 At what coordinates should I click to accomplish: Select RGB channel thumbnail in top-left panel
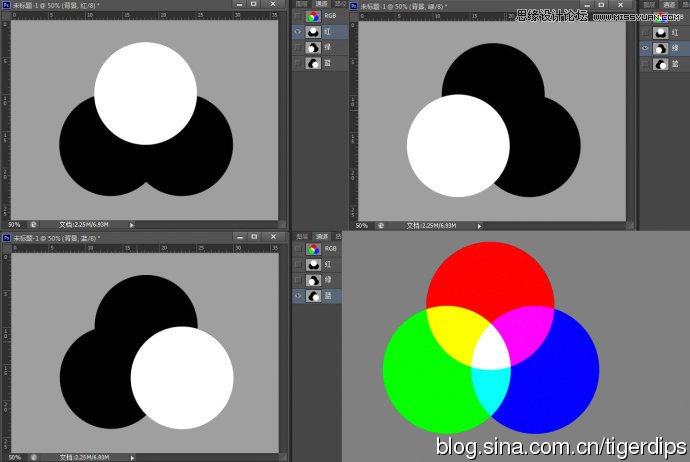313,16
